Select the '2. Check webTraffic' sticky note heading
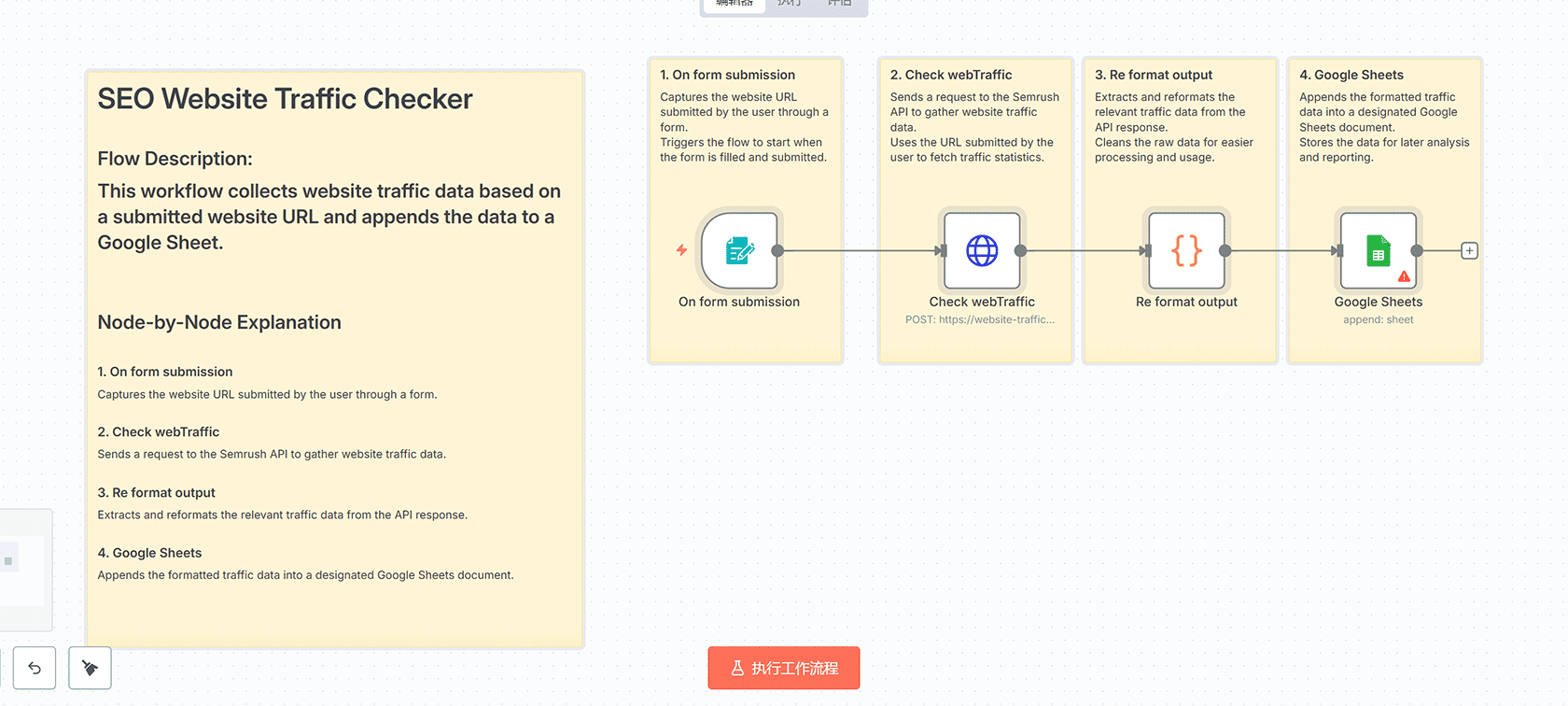Image resolution: width=1568 pixels, height=706 pixels. 950,75
